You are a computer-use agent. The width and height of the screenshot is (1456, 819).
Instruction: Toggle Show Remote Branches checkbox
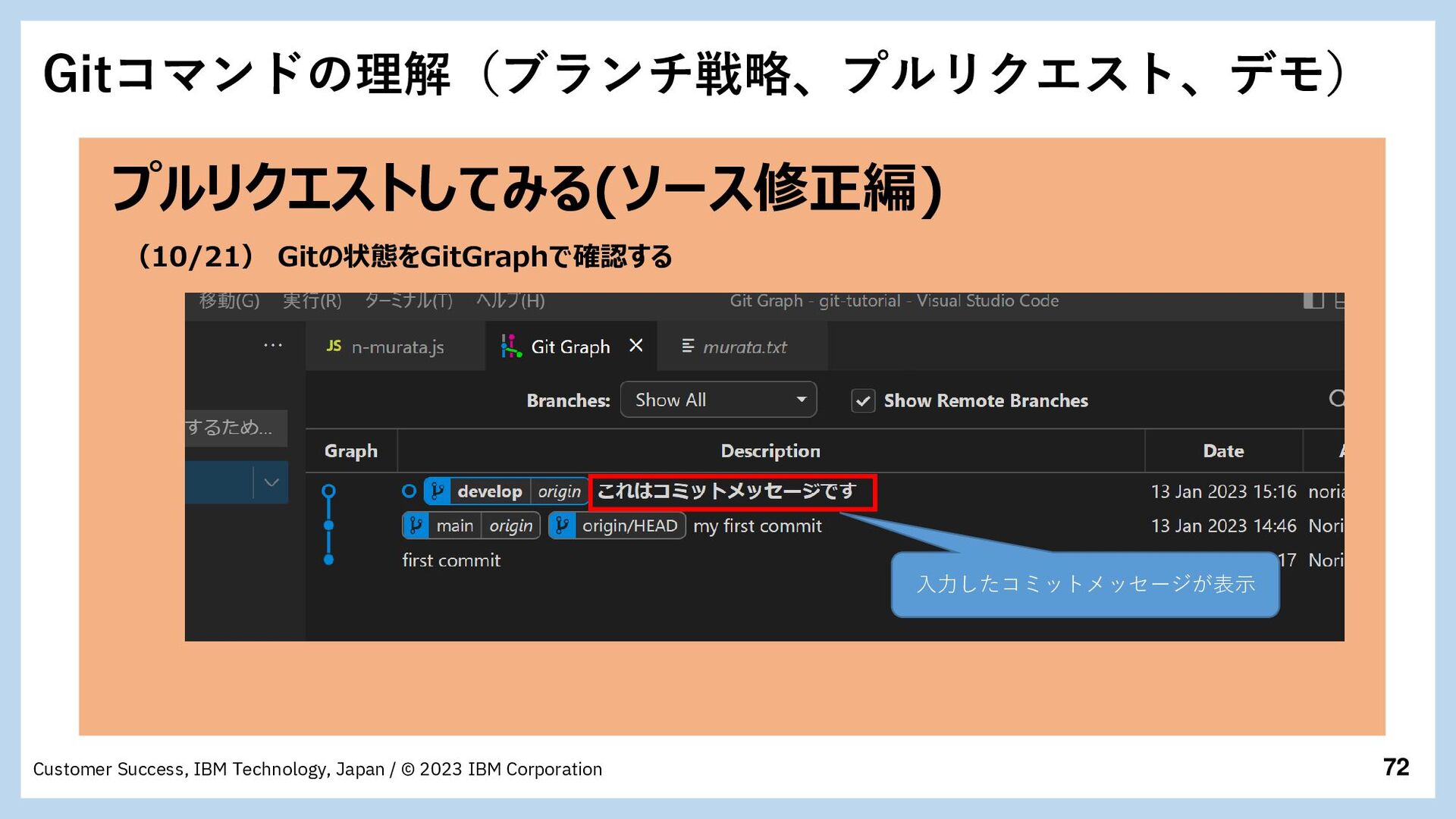coord(863,400)
